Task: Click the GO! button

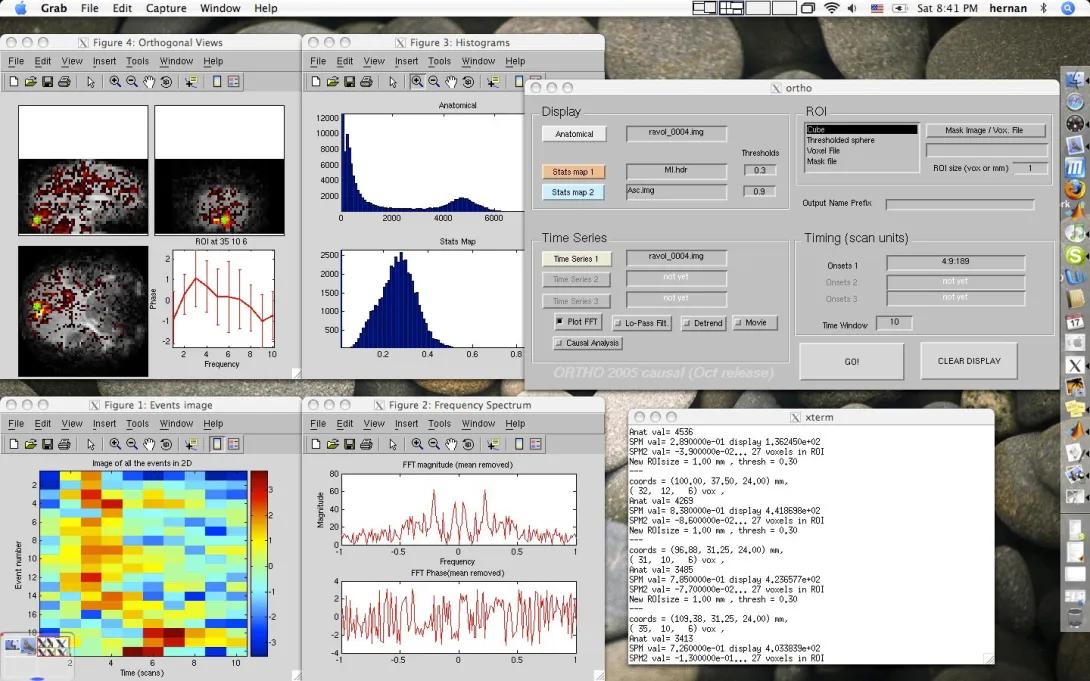Action: click(x=852, y=361)
